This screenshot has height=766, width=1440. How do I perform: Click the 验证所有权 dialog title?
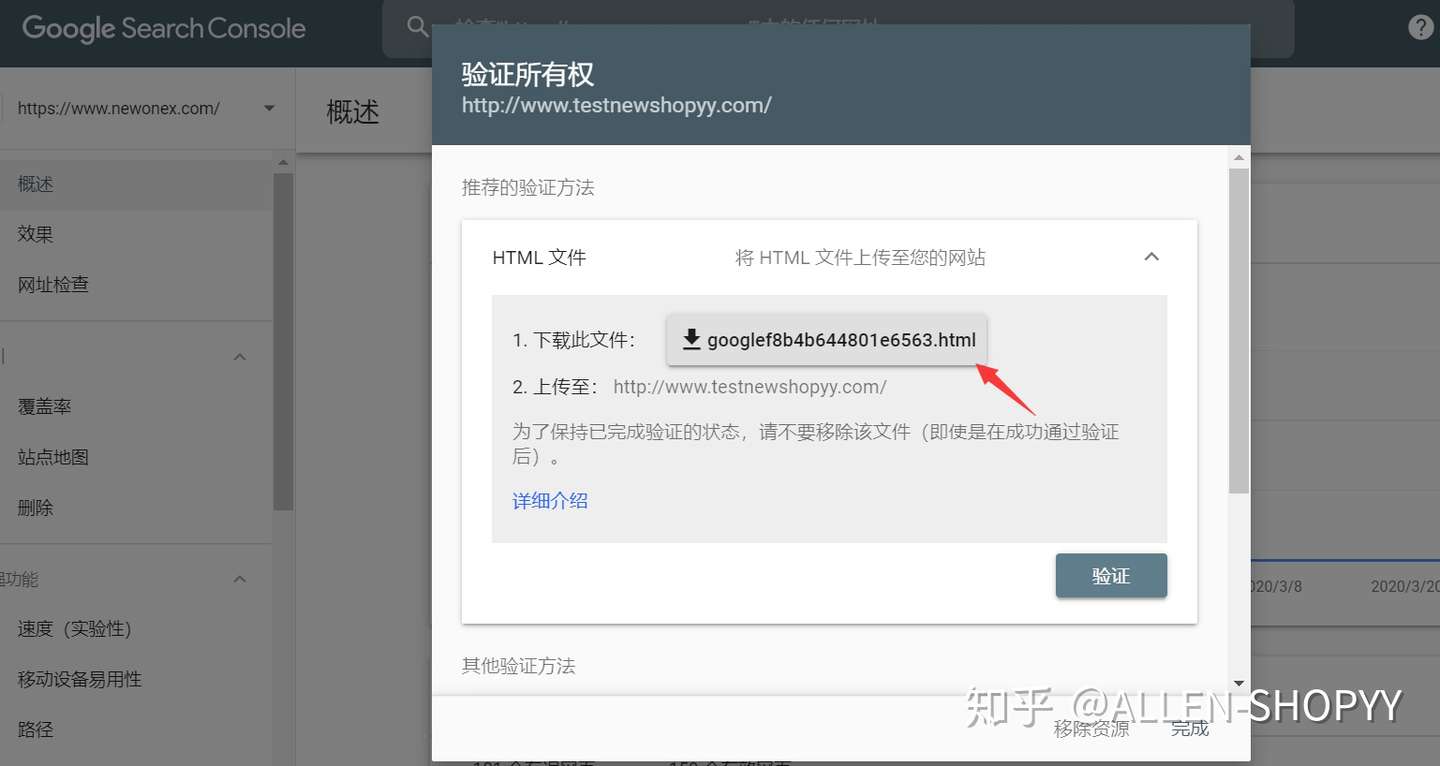point(528,74)
